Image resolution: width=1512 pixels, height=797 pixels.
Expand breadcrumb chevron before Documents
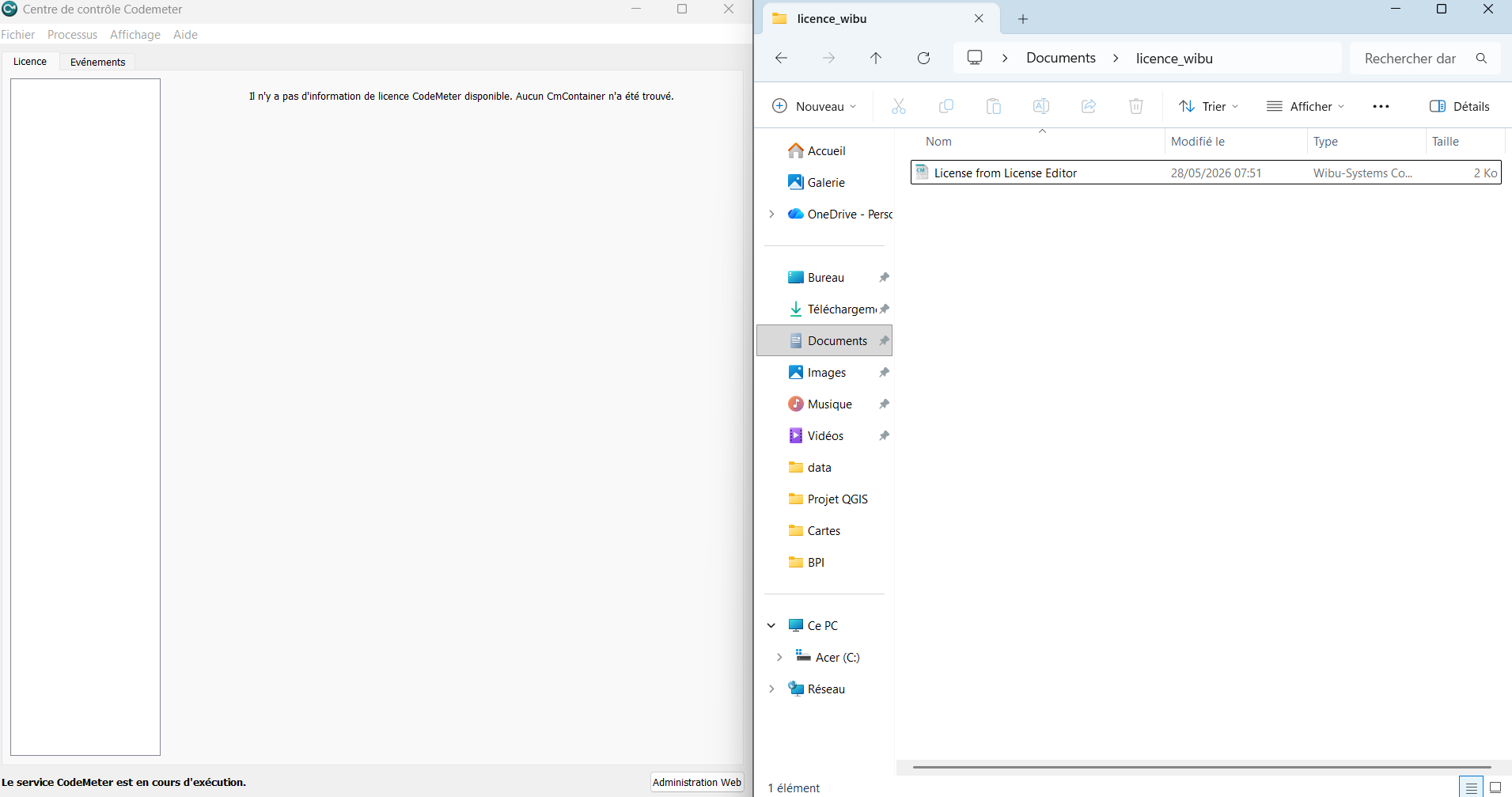(x=1005, y=58)
